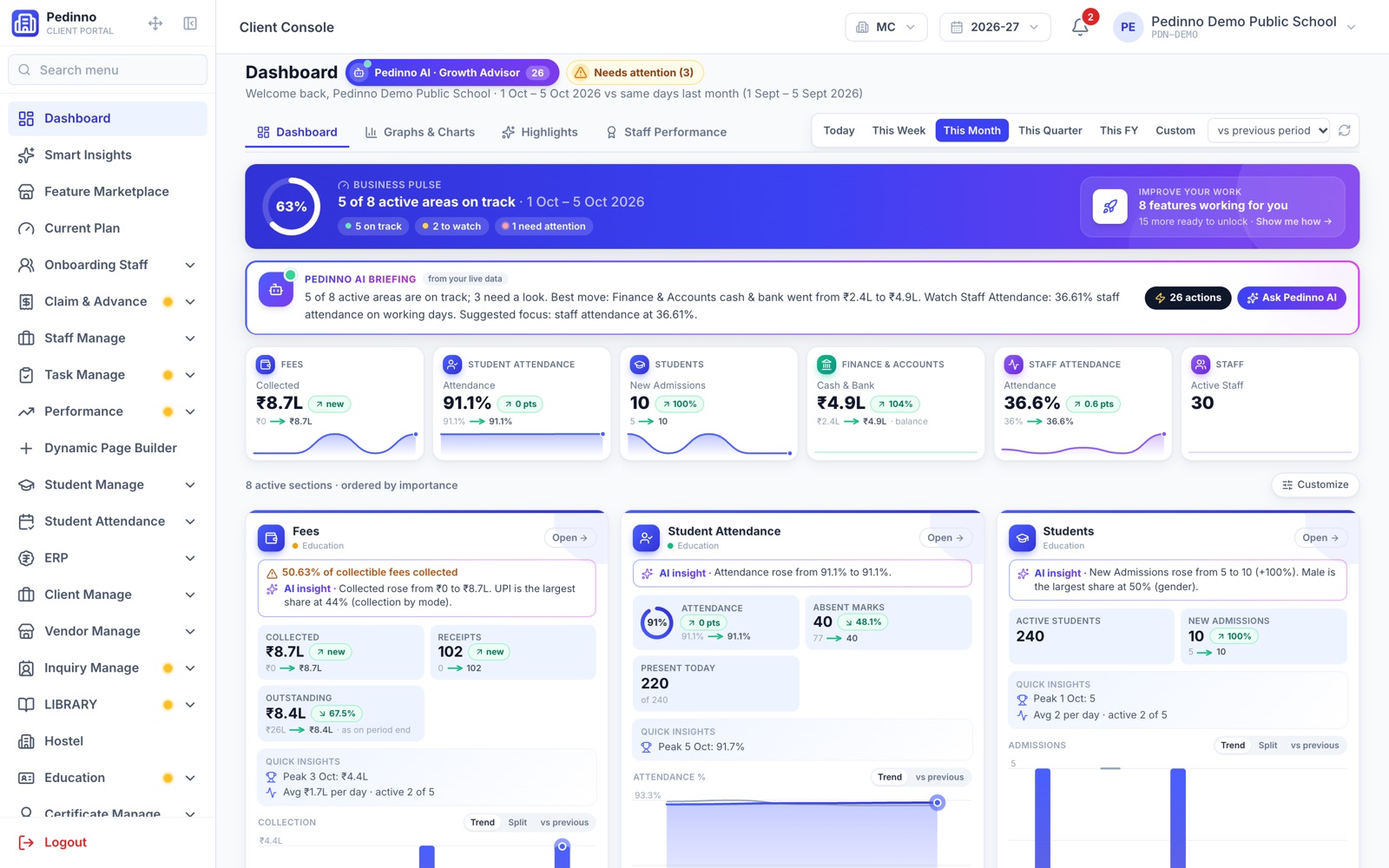1389x868 pixels.
Task: Click the Logout icon
Action: (26, 842)
